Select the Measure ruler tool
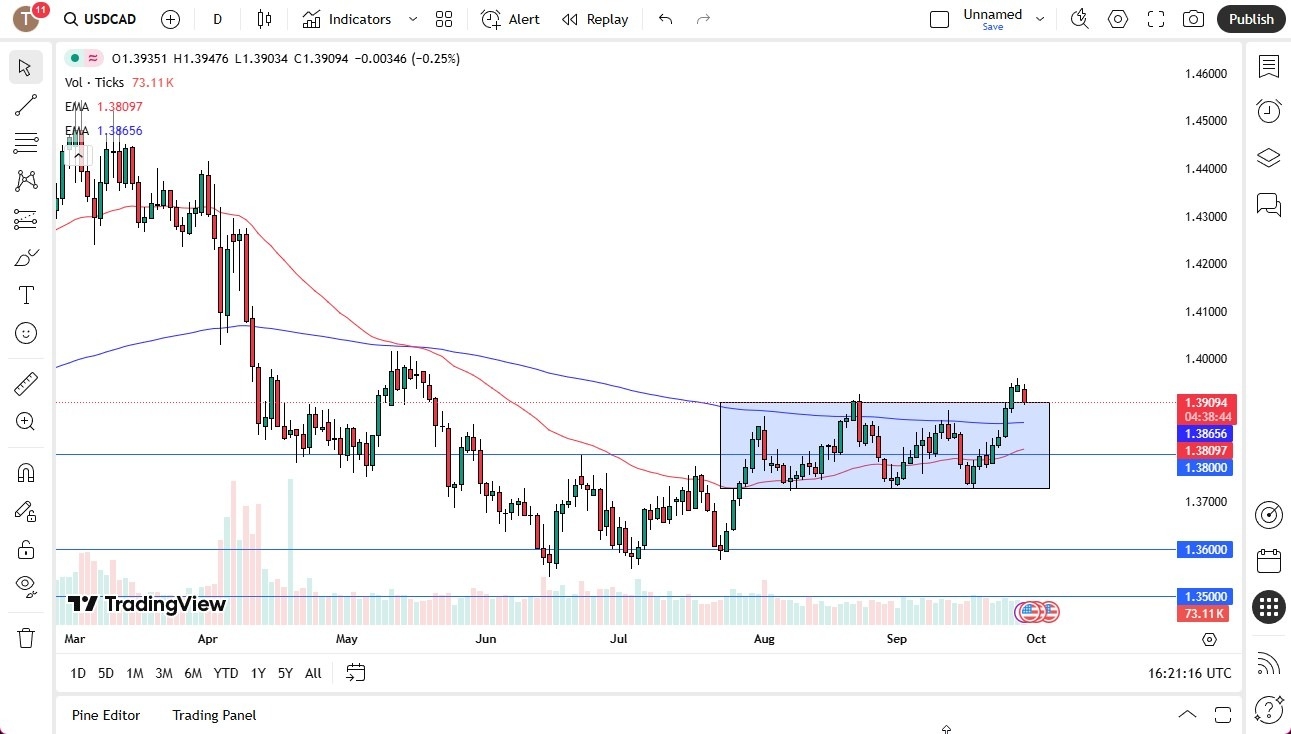This screenshot has height=734, width=1291. 25,383
